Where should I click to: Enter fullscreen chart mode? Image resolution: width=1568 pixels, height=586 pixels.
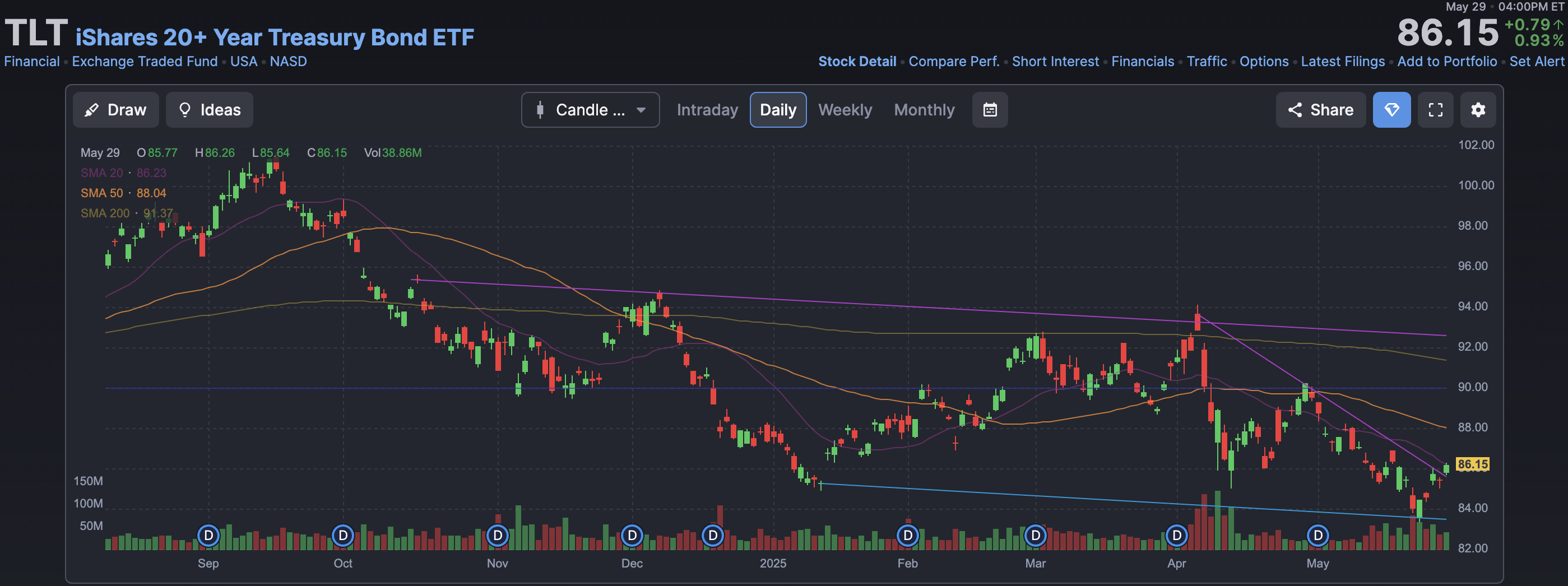pyautogui.click(x=1435, y=110)
